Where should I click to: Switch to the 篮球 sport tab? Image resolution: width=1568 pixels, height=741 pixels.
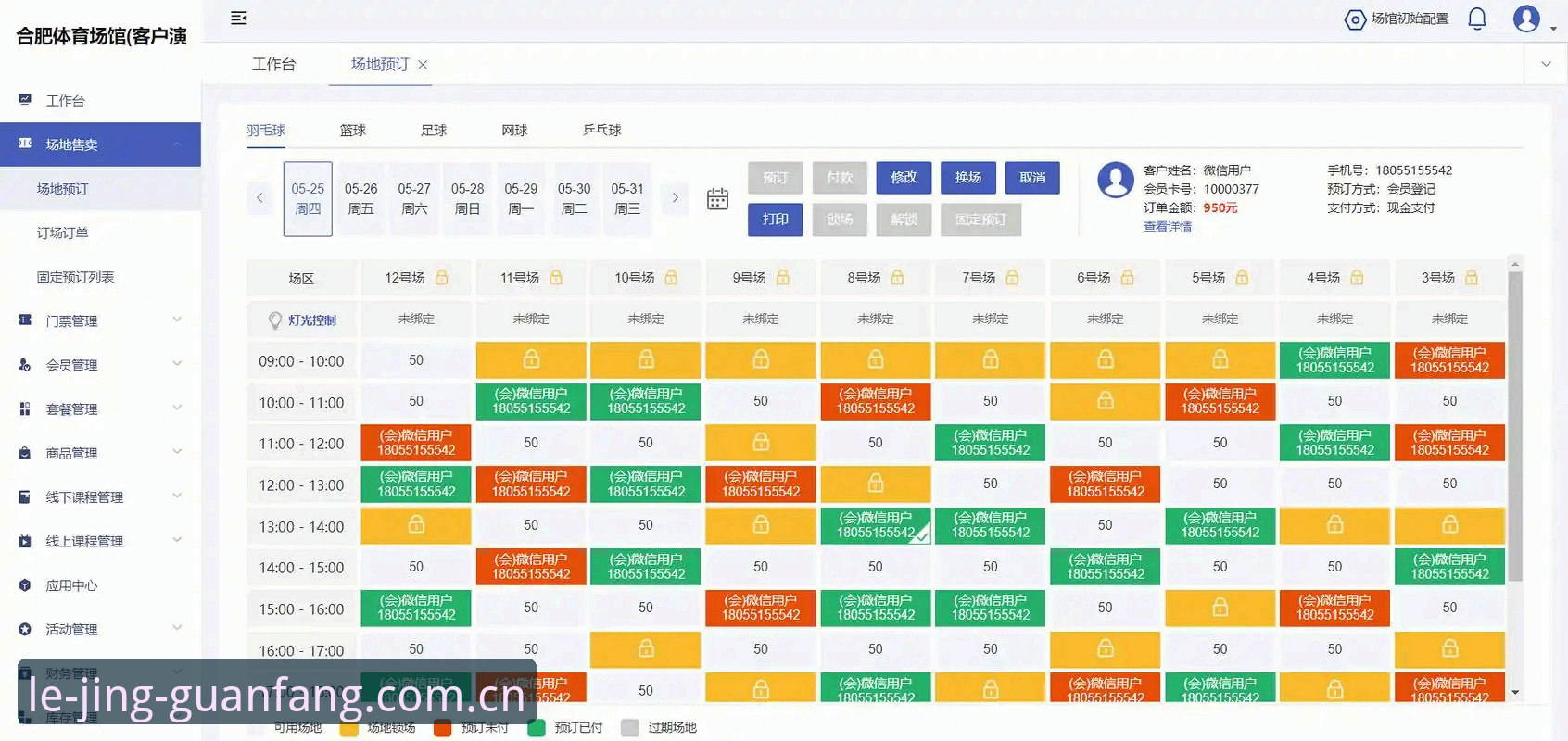353,131
